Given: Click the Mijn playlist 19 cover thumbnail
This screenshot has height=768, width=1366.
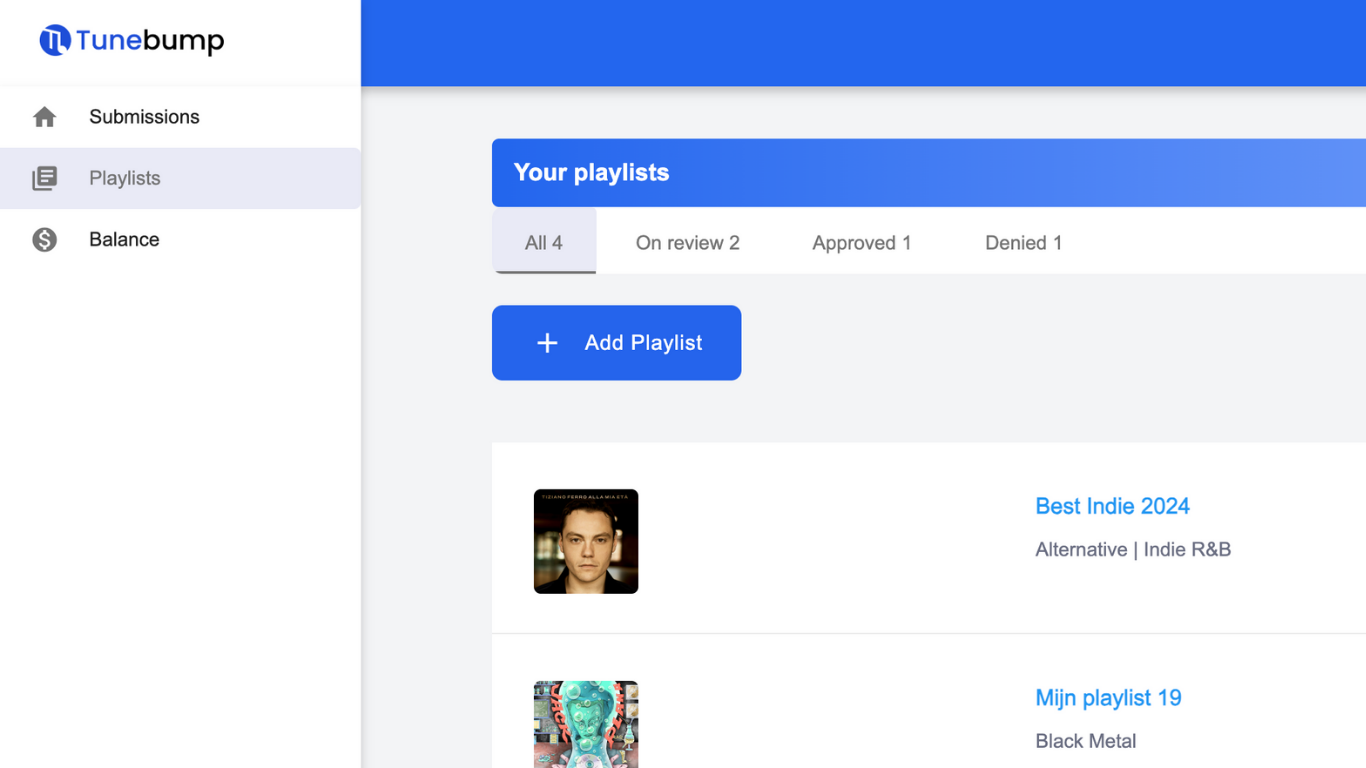Looking at the screenshot, I should 586,724.
